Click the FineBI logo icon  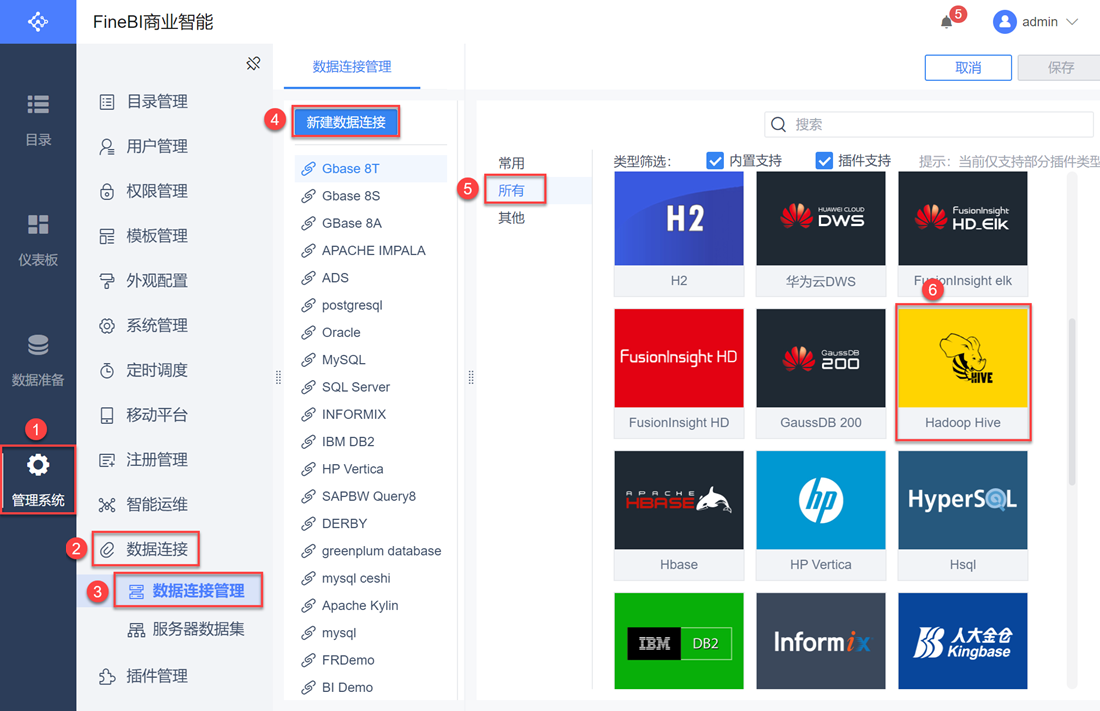coord(38,22)
